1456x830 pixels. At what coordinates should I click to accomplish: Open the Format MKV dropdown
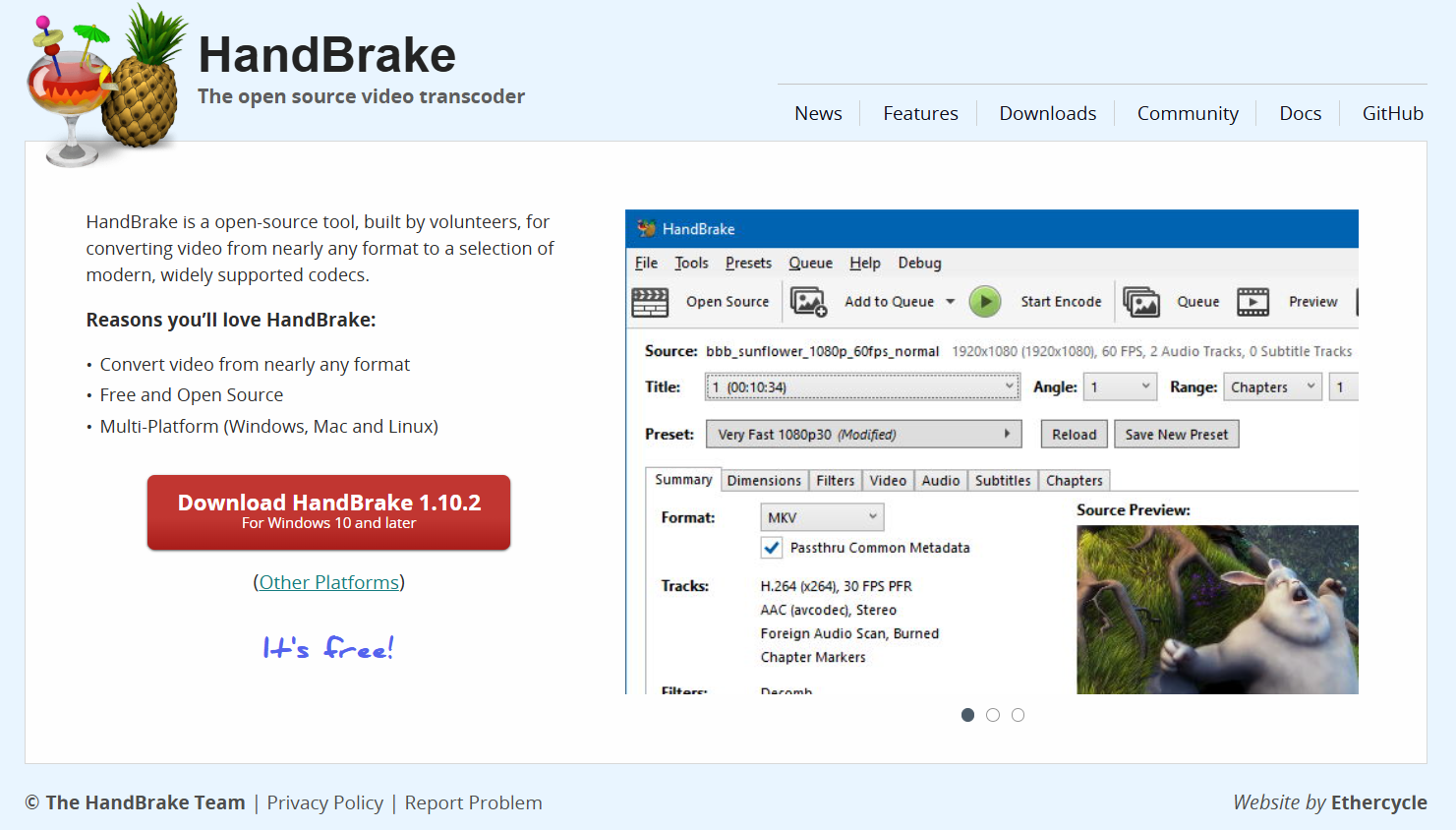click(x=822, y=517)
